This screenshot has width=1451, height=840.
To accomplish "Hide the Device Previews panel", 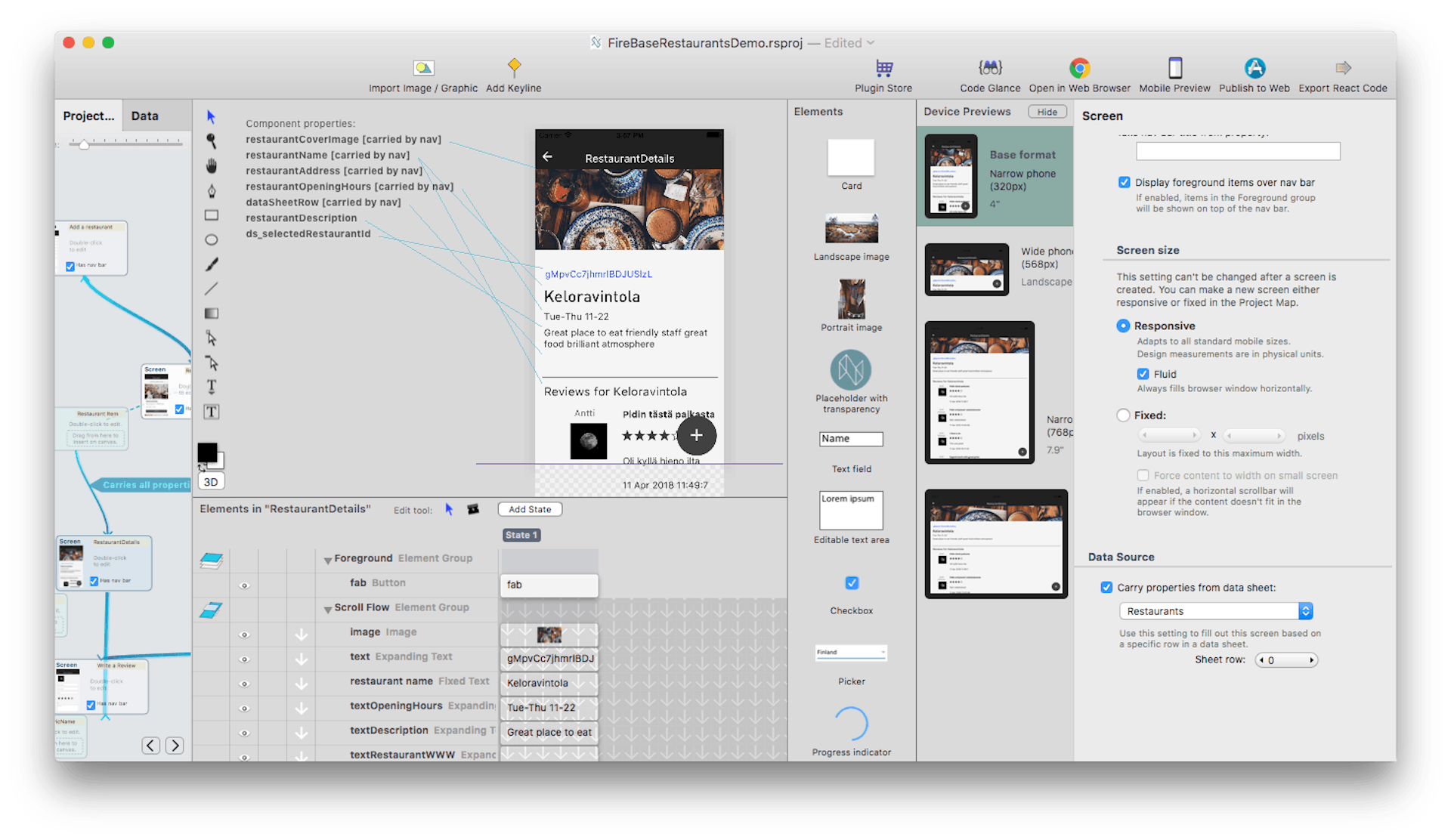I will click(1047, 111).
